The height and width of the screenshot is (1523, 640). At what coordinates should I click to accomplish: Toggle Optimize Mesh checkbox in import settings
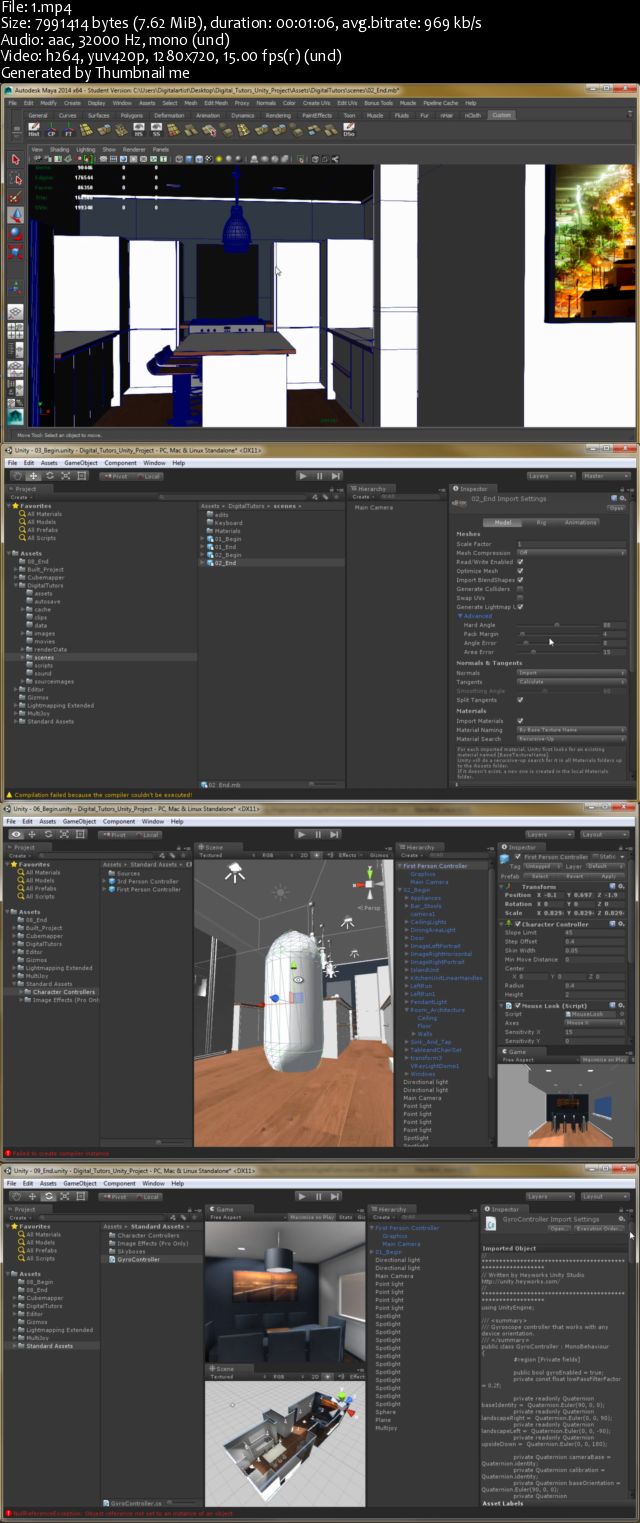click(520, 571)
